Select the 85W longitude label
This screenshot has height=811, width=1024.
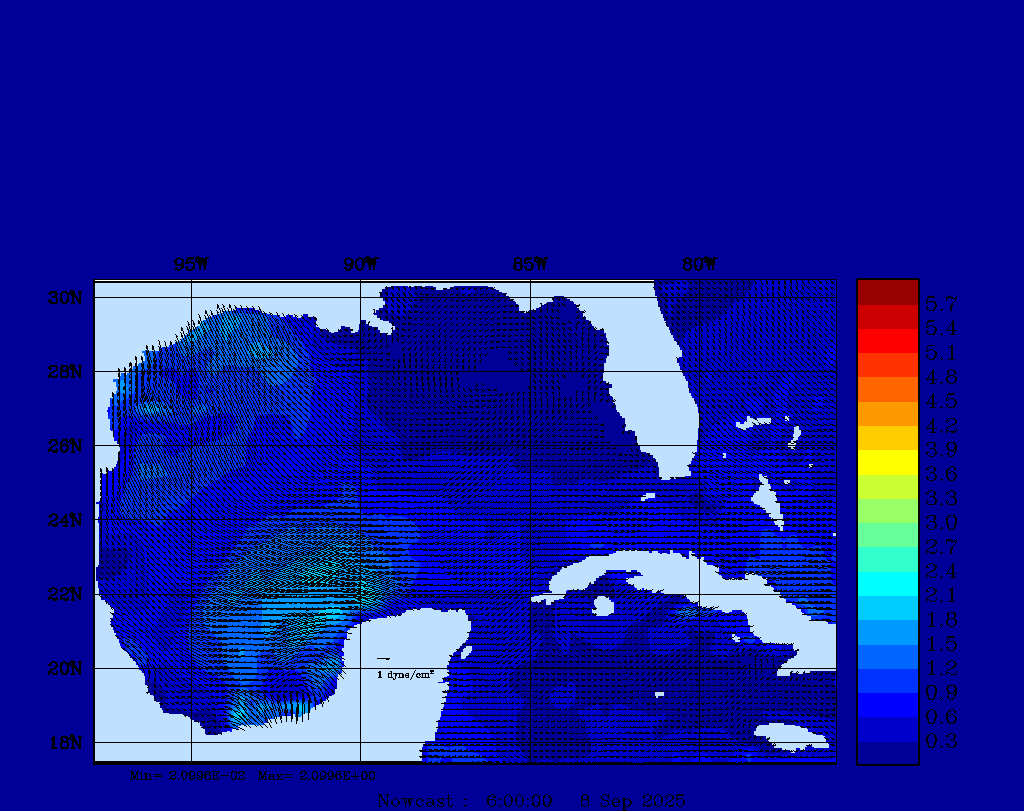(x=530, y=265)
